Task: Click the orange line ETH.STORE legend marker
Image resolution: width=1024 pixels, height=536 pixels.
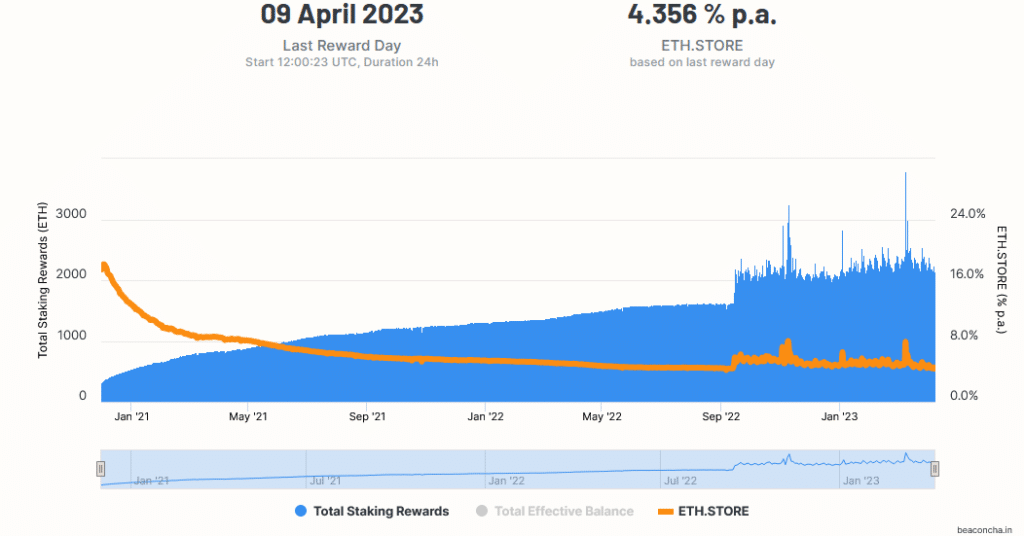Action: click(662, 511)
